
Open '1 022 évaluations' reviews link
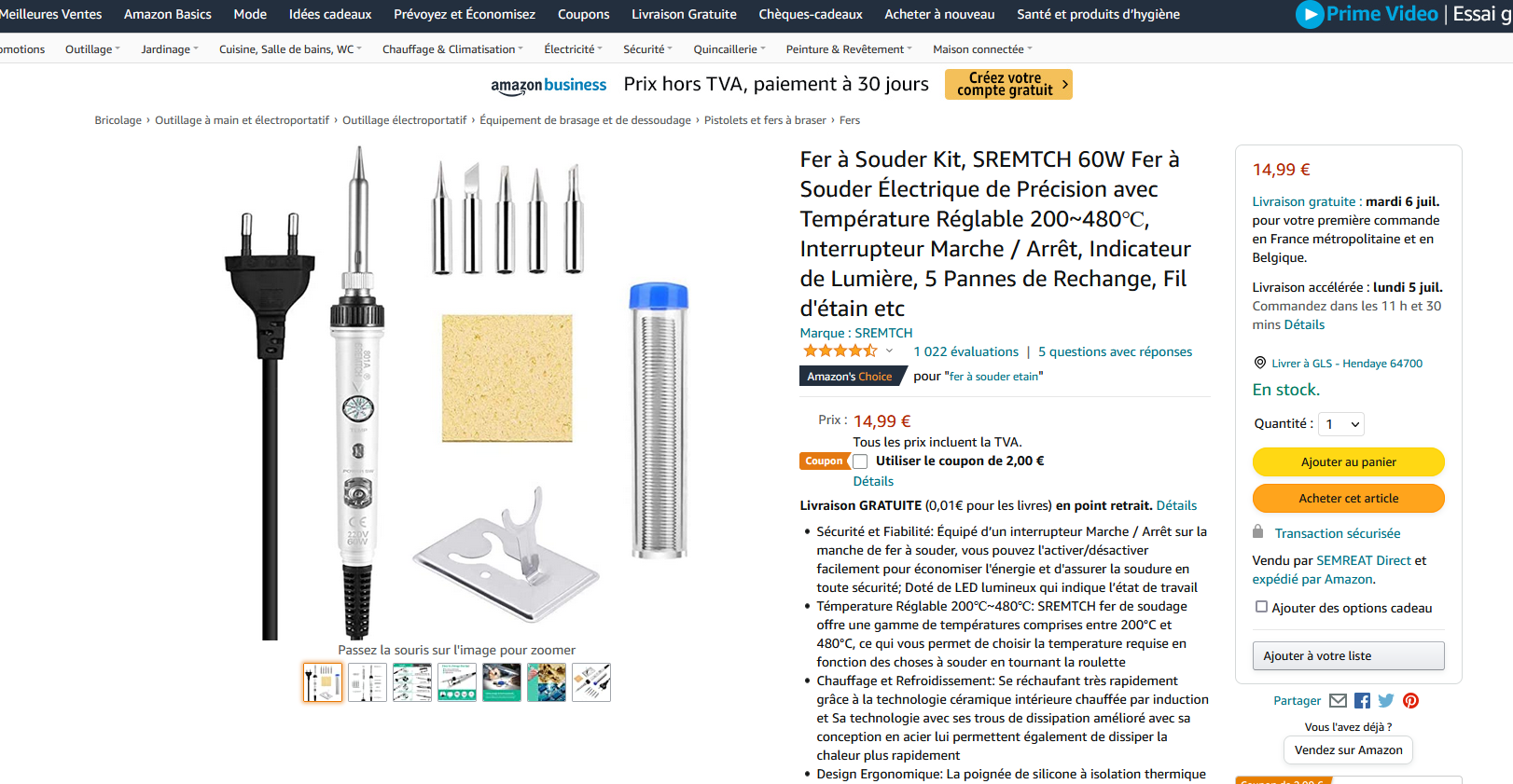point(965,351)
